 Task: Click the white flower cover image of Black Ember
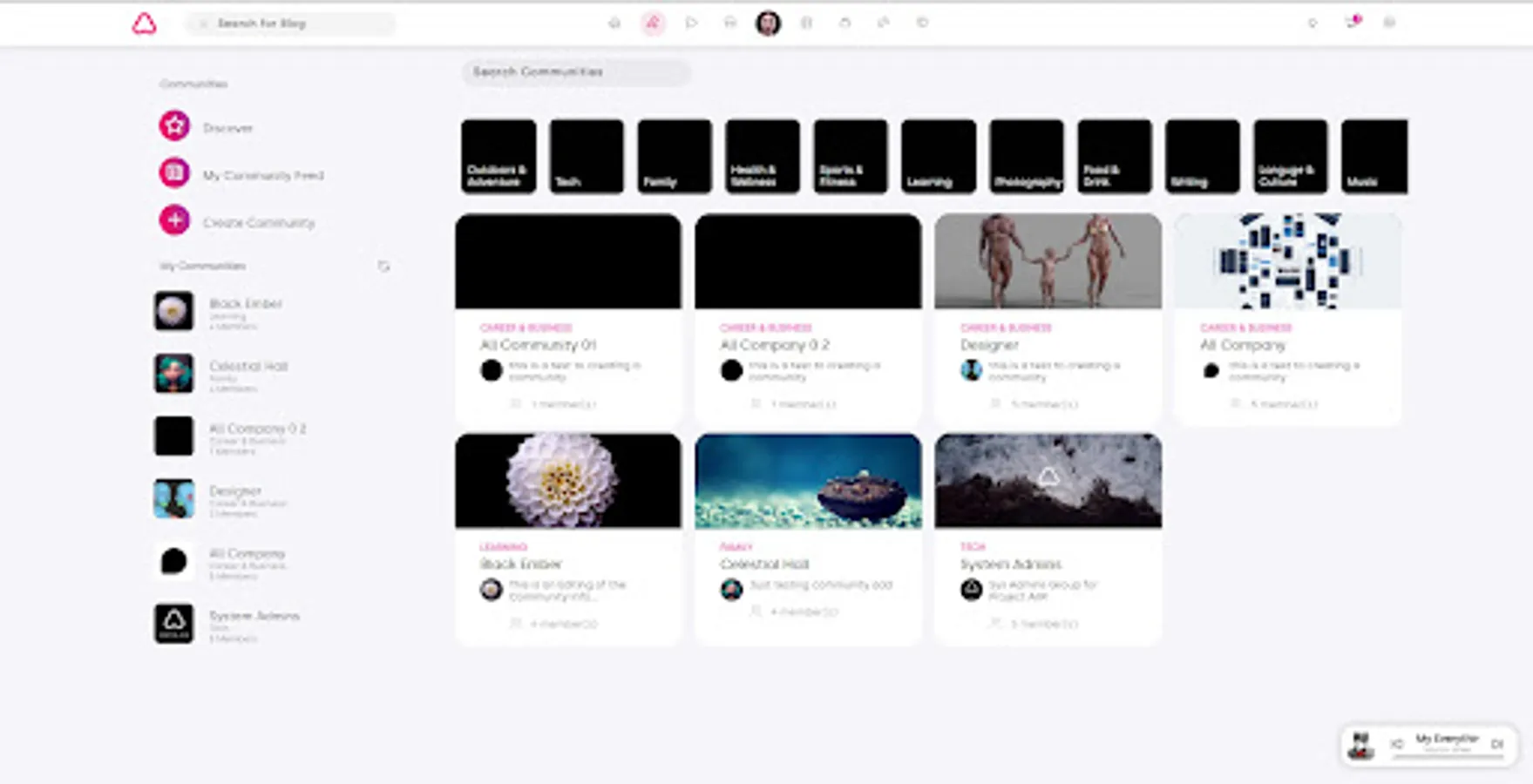(x=568, y=481)
